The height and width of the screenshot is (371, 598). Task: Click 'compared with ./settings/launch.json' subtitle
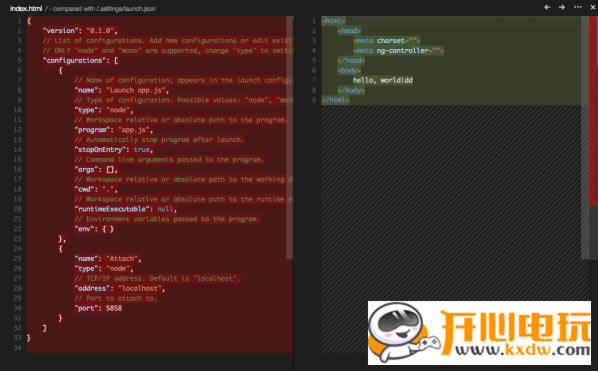pos(104,8)
